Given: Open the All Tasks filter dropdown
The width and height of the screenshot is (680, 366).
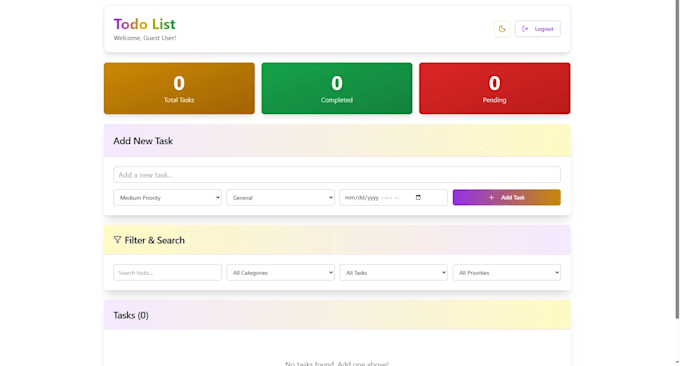Looking at the screenshot, I should (x=393, y=272).
